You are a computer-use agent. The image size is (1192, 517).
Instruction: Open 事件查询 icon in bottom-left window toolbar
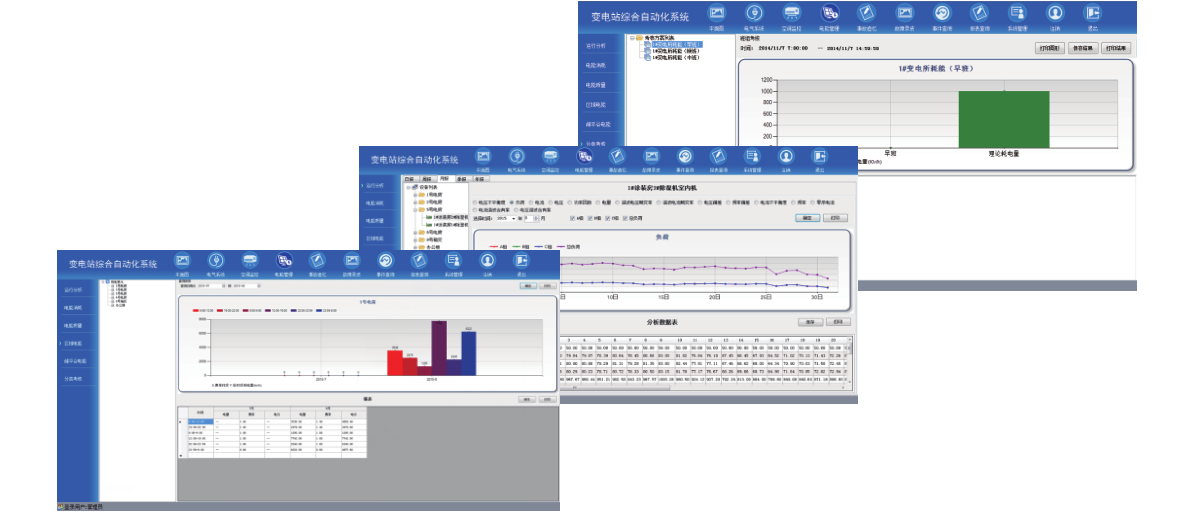coord(385,260)
